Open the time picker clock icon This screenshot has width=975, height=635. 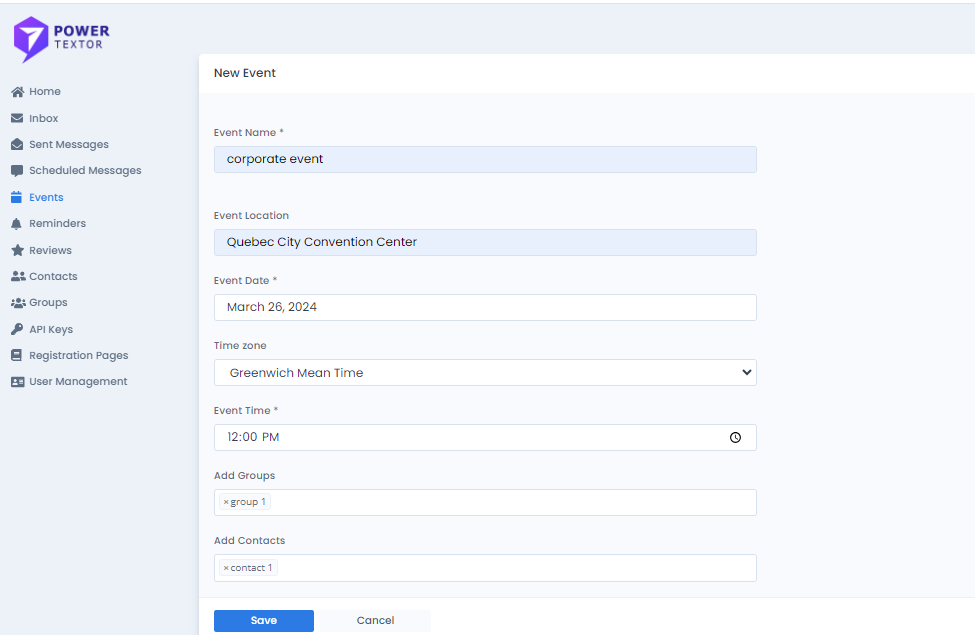click(735, 438)
